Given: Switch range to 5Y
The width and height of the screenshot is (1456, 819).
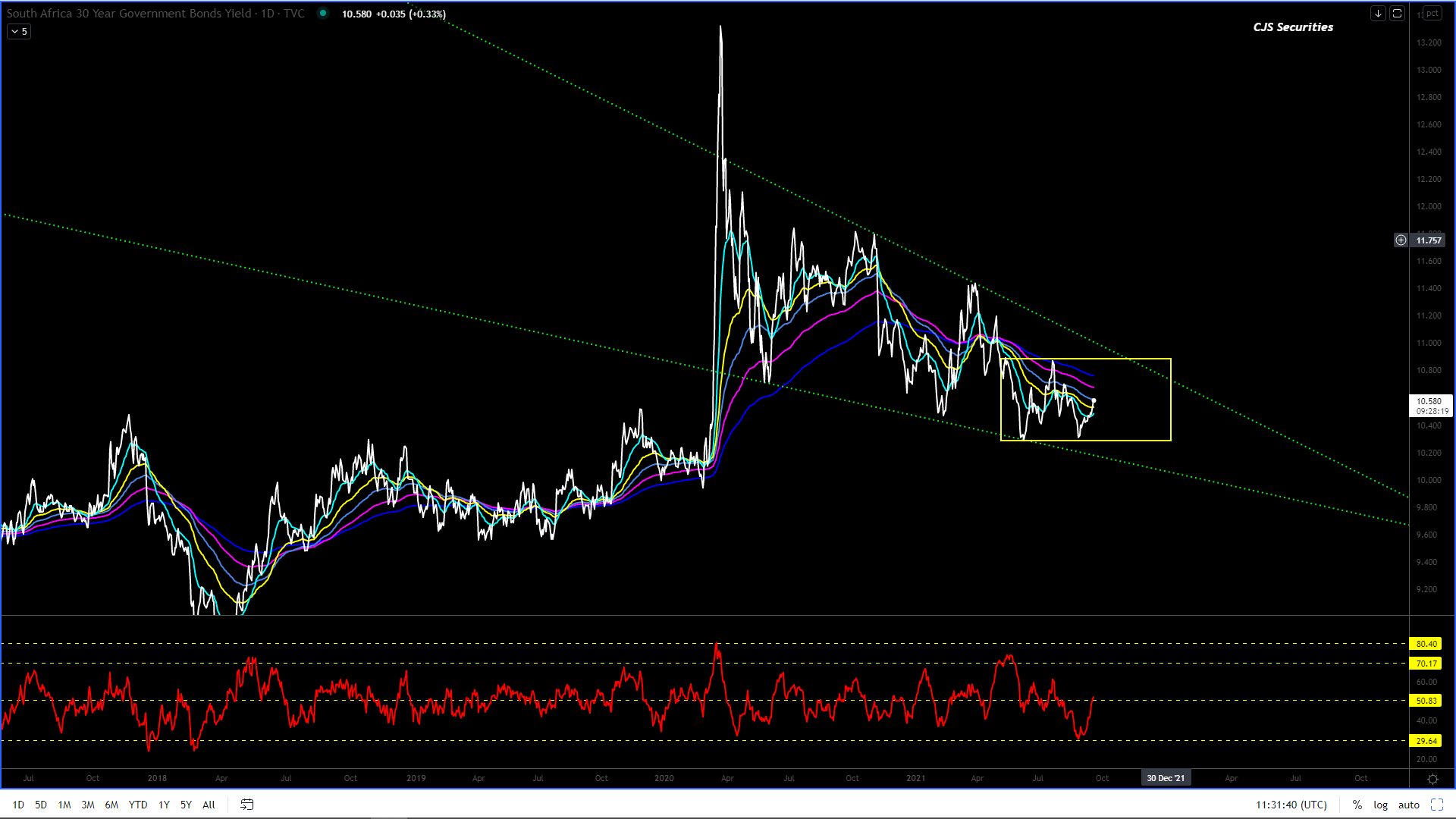Looking at the screenshot, I should tap(186, 805).
